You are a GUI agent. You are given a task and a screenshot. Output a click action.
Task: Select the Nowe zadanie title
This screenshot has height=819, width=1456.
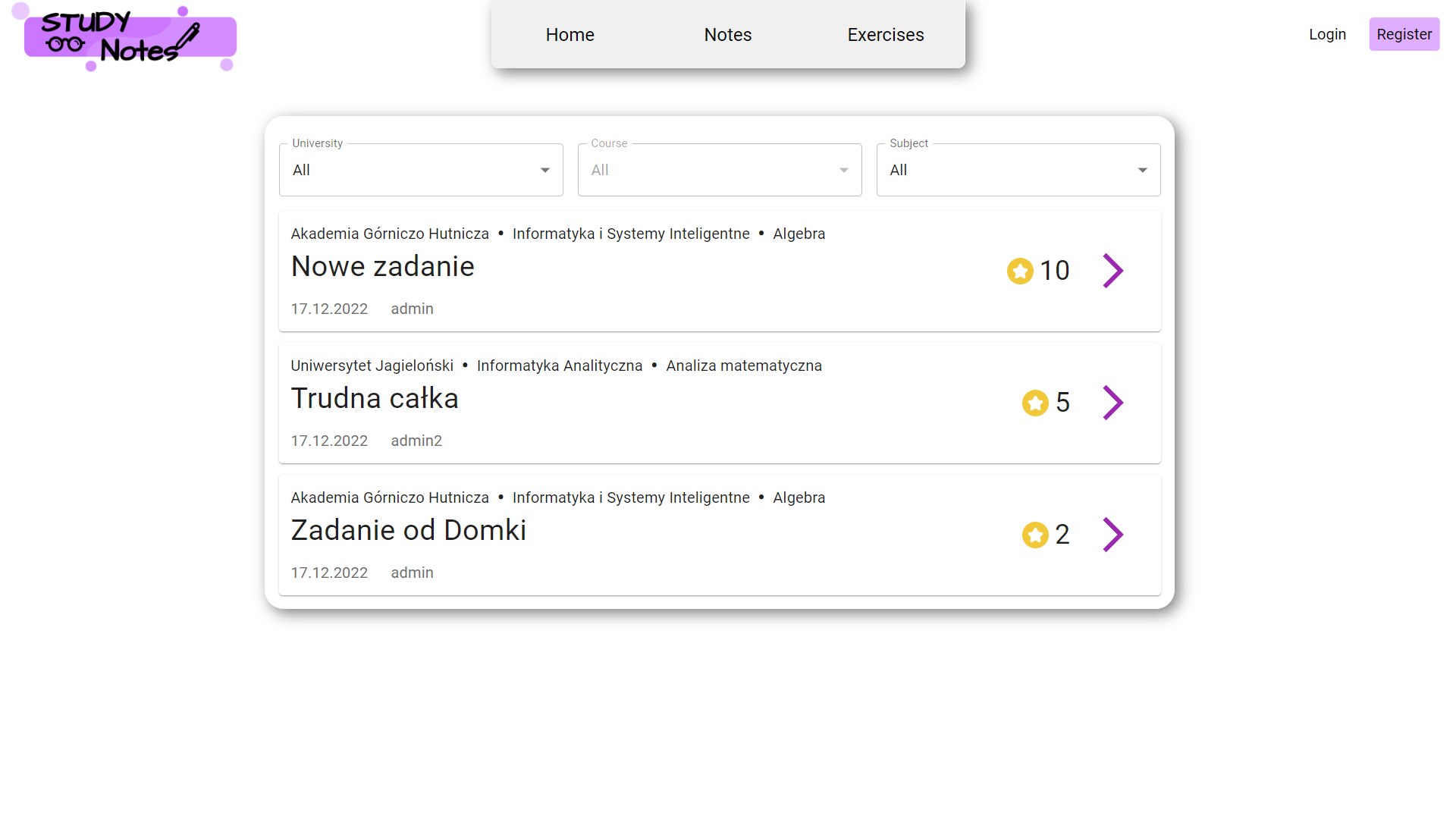click(382, 267)
